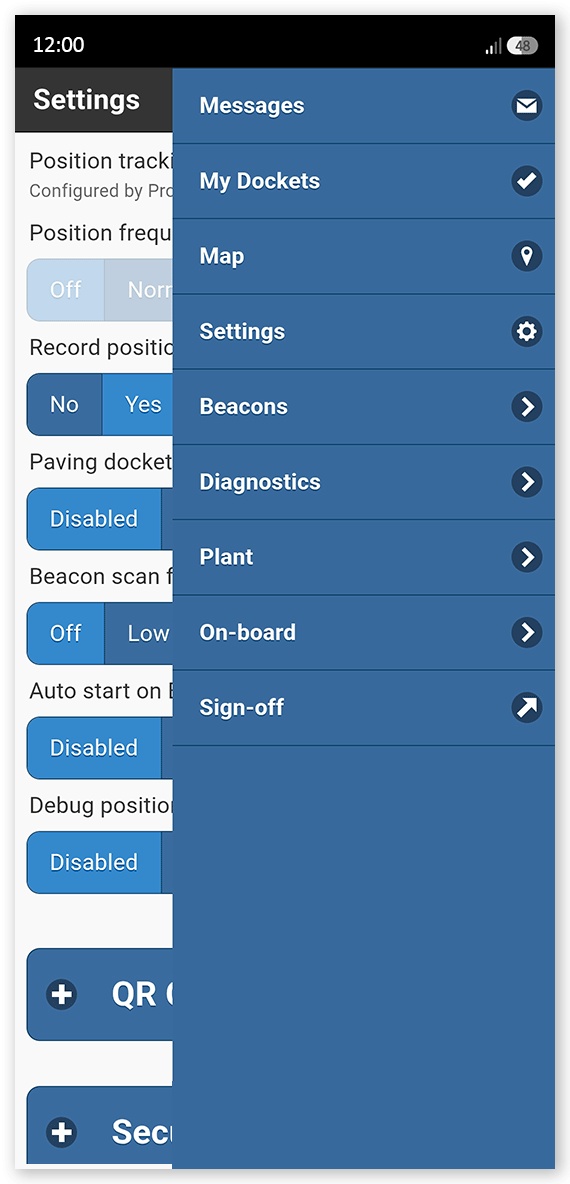Click the Settings header title
Screen dimensions: 570x1184
click(x=87, y=100)
